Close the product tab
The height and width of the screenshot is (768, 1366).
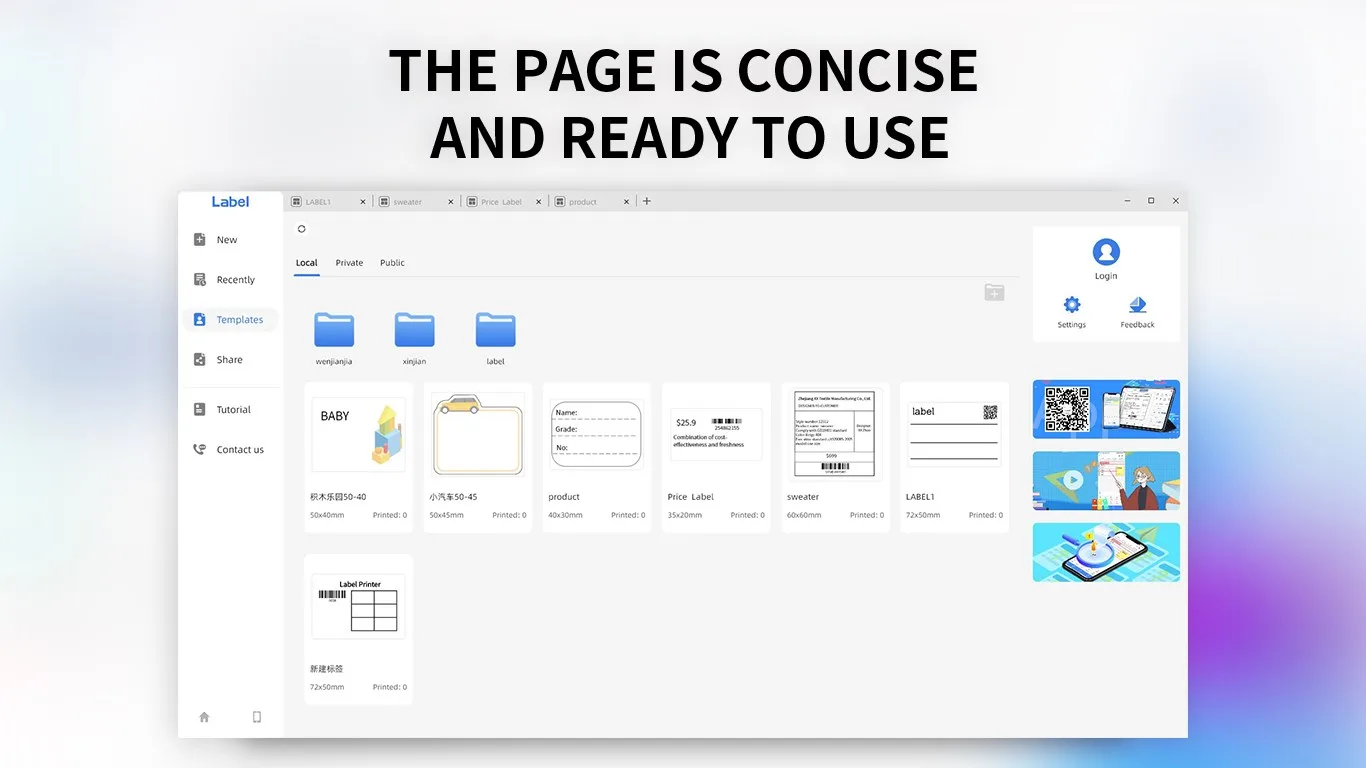(x=627, y=202)
